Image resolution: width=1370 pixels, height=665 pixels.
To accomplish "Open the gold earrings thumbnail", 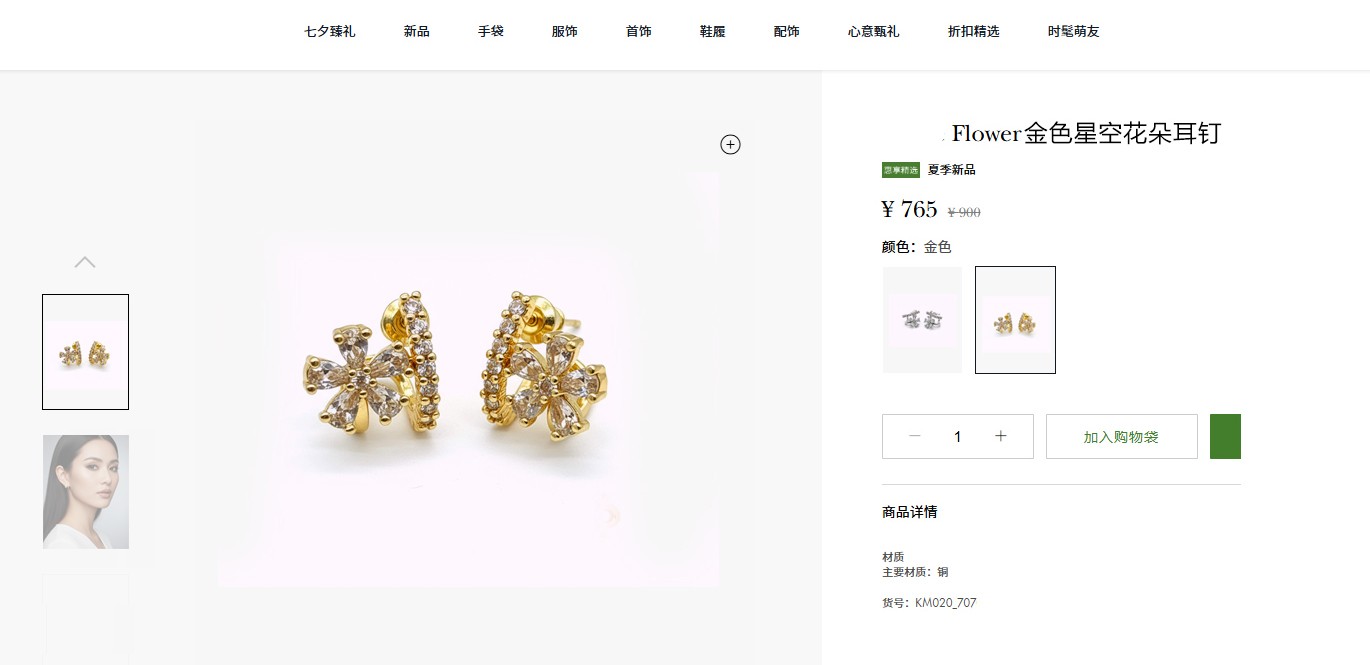I will (85, 352).
